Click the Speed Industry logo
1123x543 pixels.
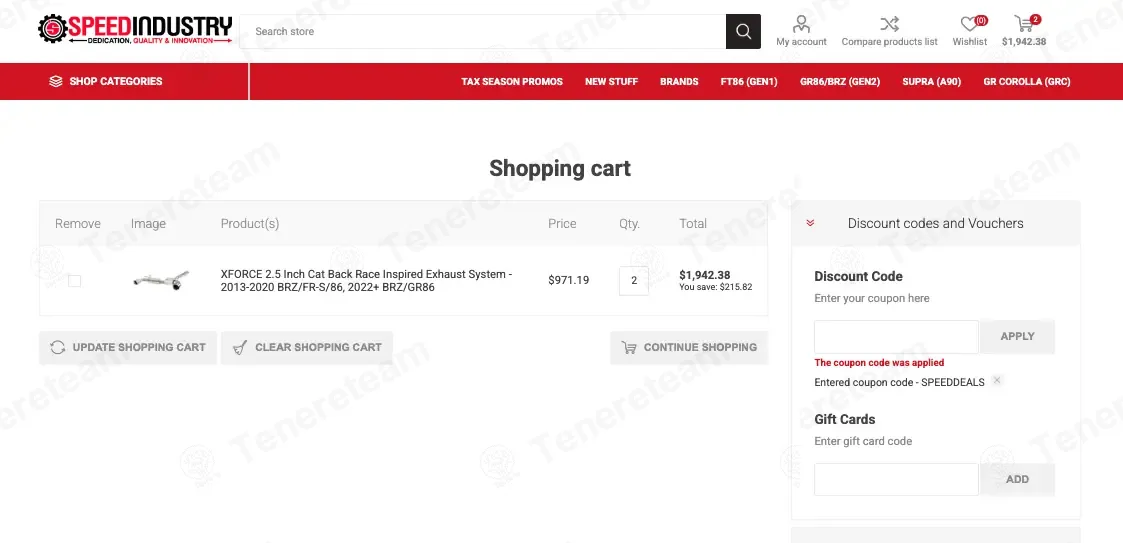click(135, 30)
